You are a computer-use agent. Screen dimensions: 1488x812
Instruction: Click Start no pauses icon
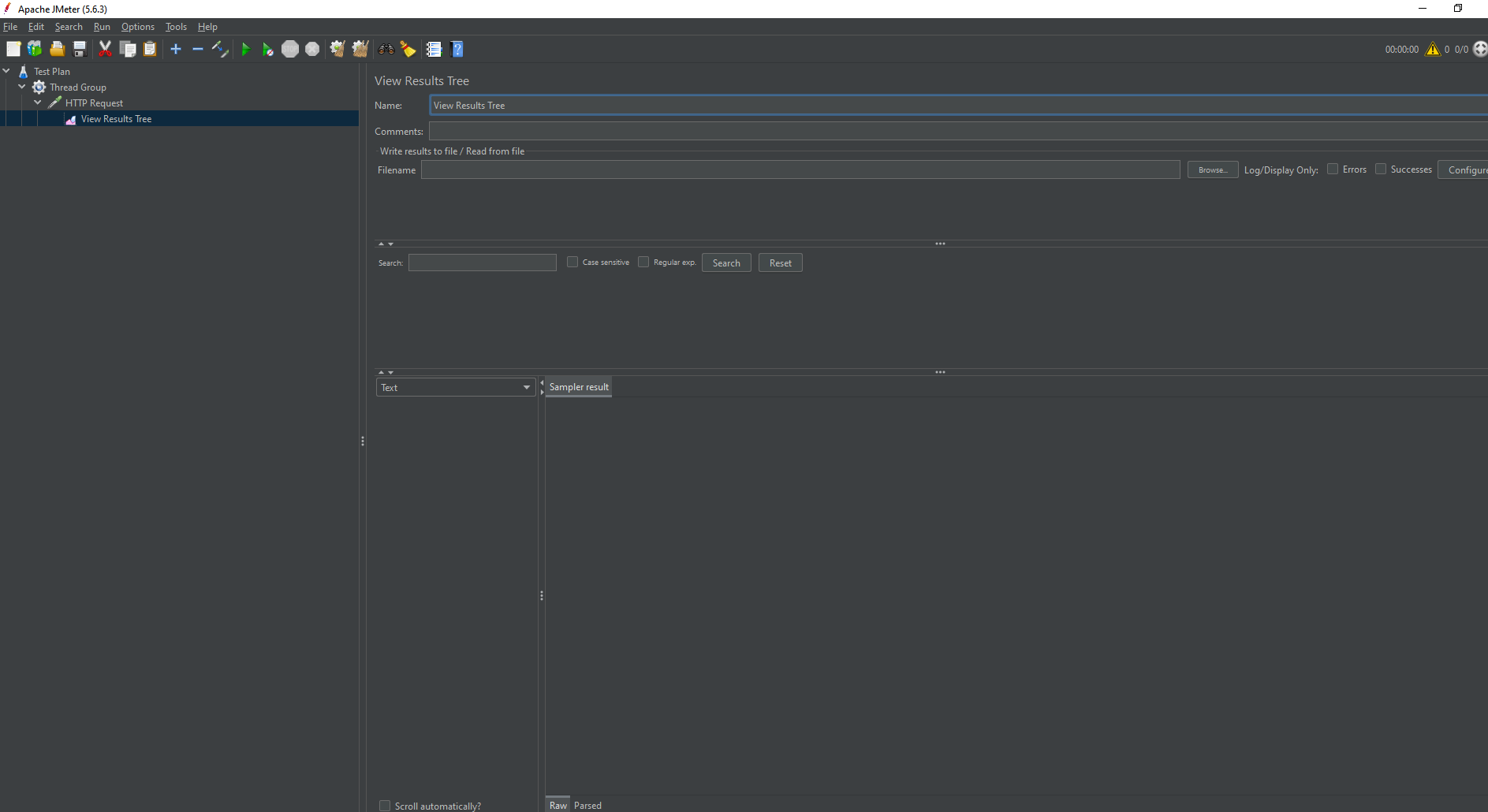(267, 50)
